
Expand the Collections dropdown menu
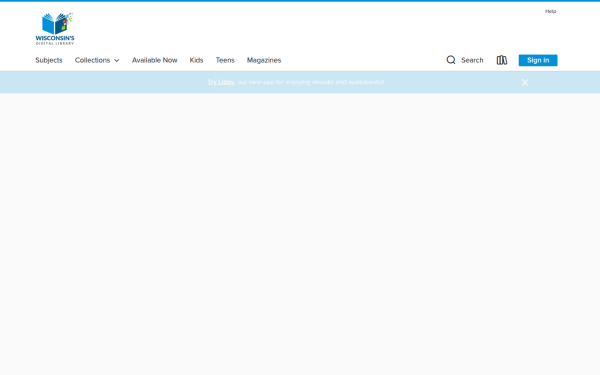tap(97, 60)
